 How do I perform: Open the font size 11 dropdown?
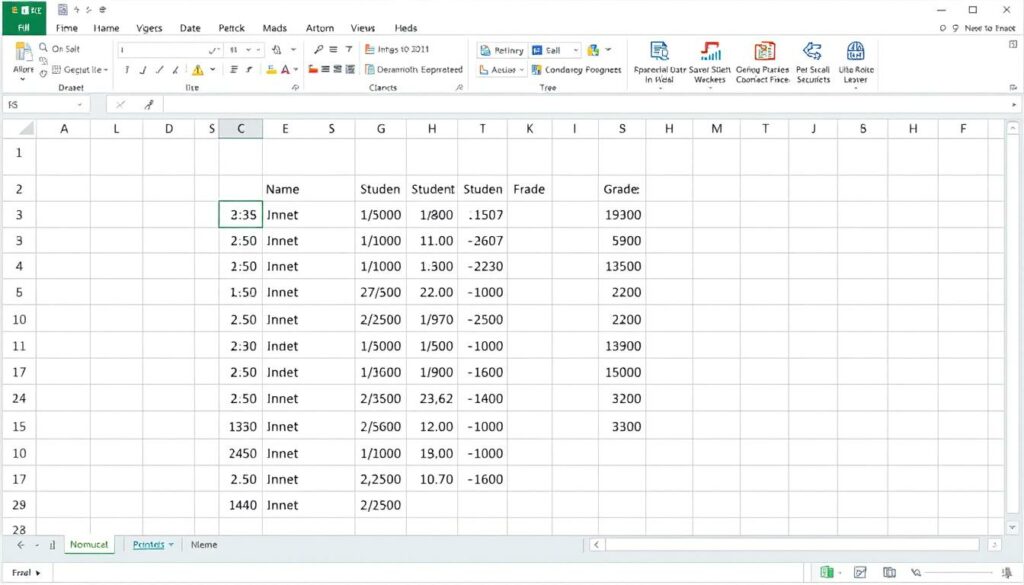coord(248,50)
